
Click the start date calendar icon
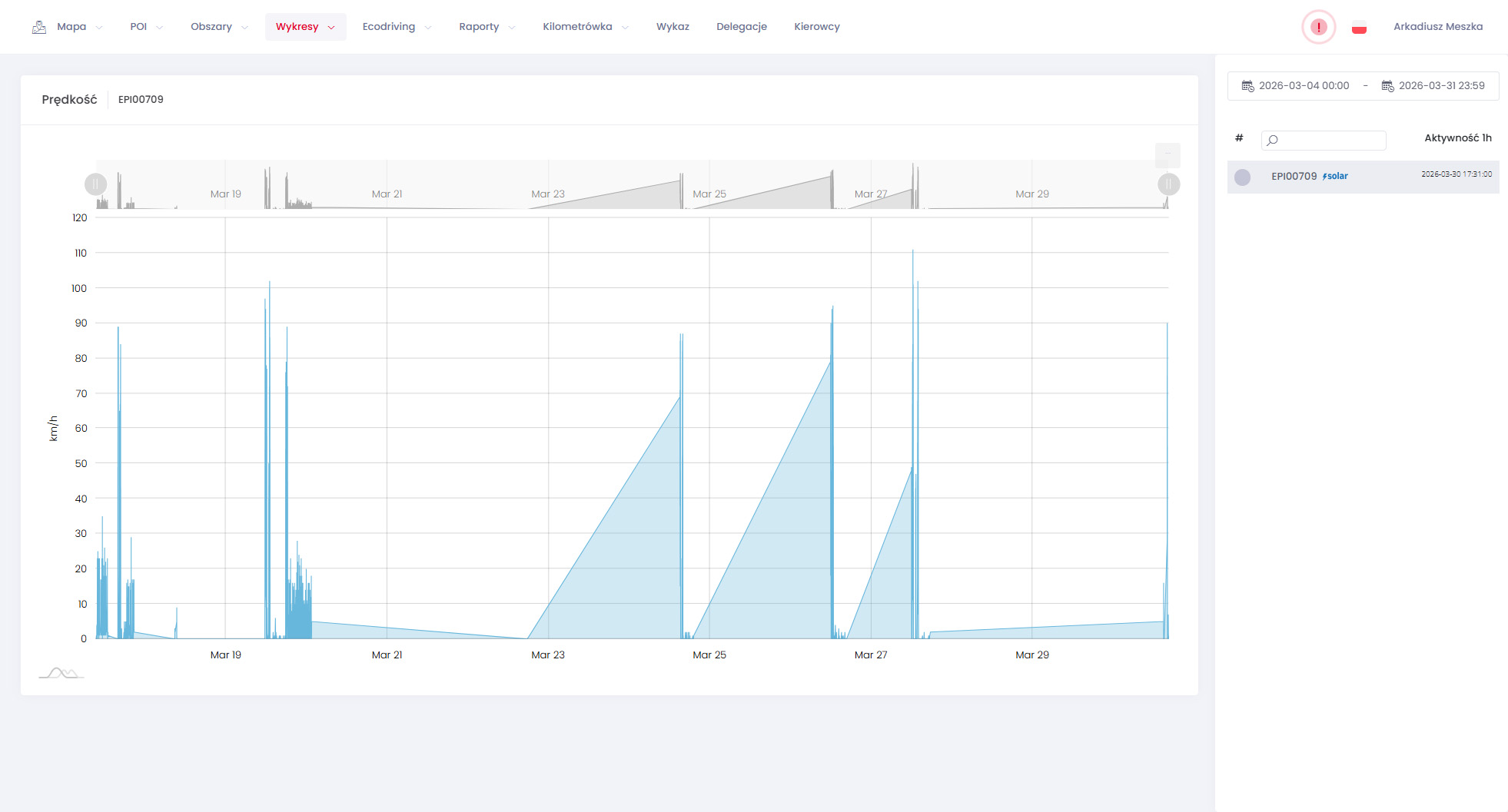coord(1247,86)
